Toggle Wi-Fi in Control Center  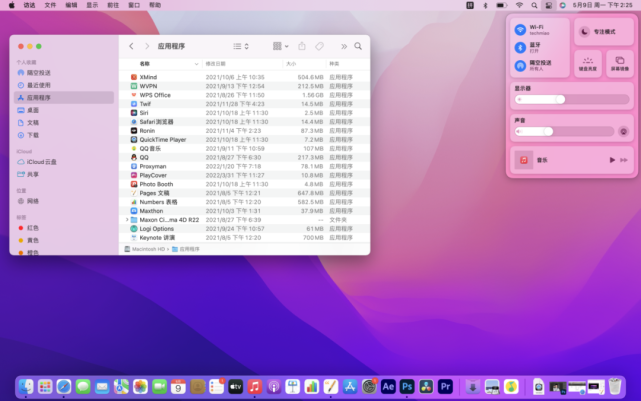(x=520, y=30)
